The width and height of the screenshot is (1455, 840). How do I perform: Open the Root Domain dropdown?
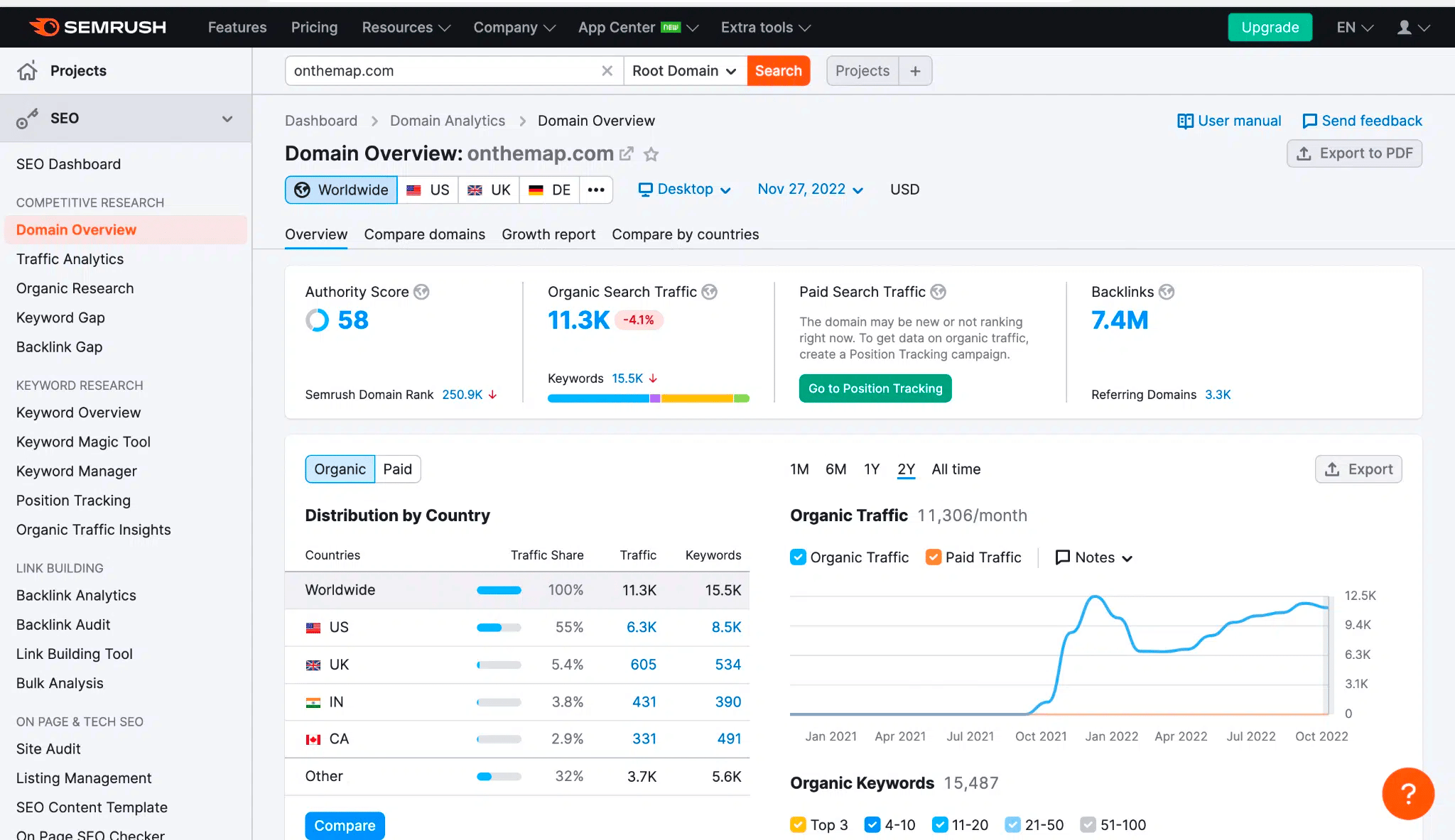point(685,71)
